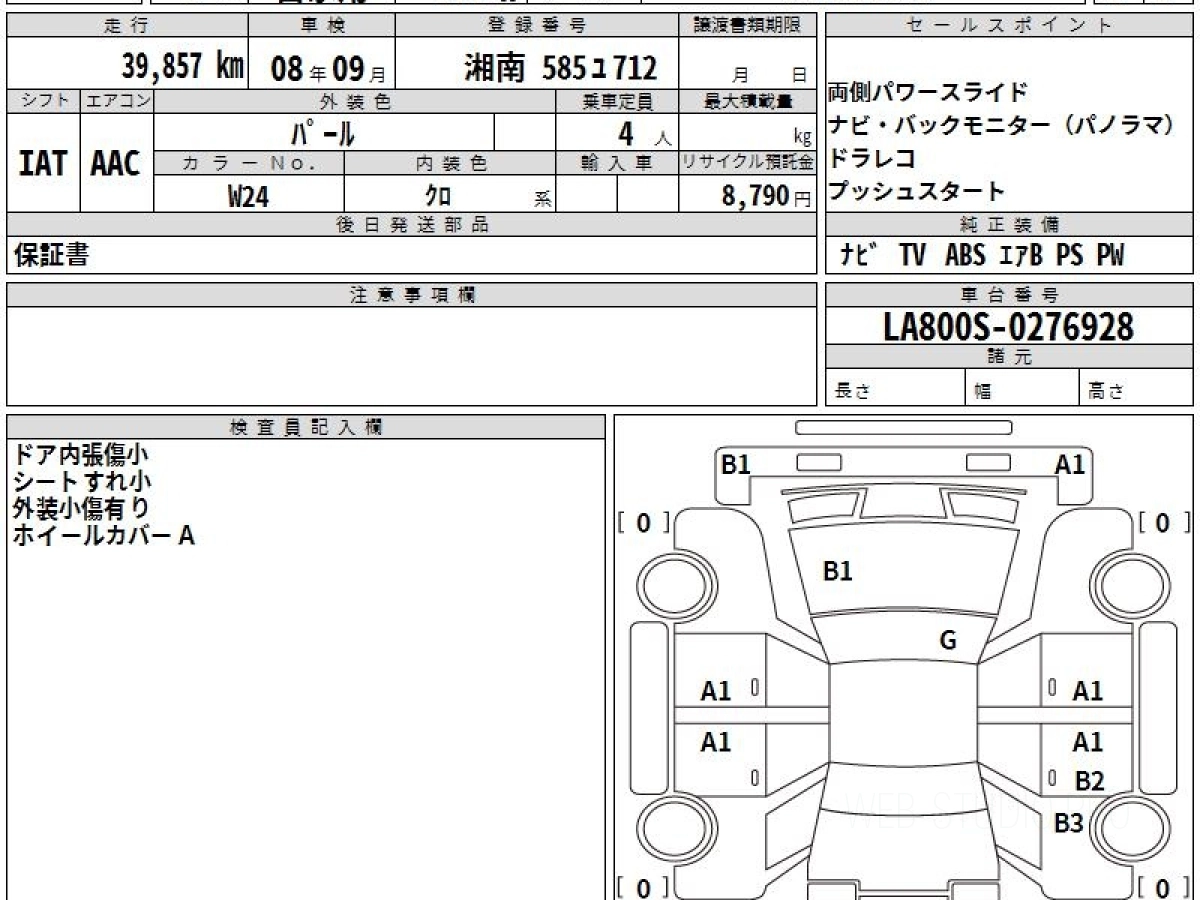Click the B3 damage mark near the rear wheel
The width and height of the screenshot is (1200, 900).
(x=1069, y=824)
